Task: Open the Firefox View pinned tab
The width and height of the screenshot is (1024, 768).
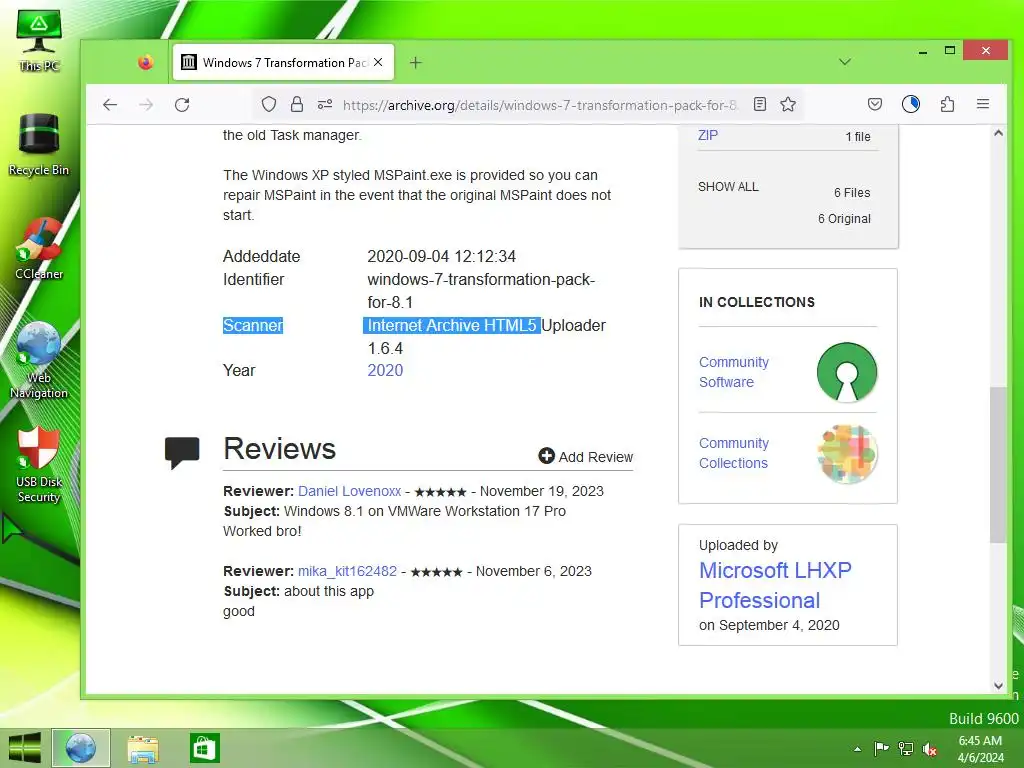Action: pyautogui.click(x=146, y=63)
